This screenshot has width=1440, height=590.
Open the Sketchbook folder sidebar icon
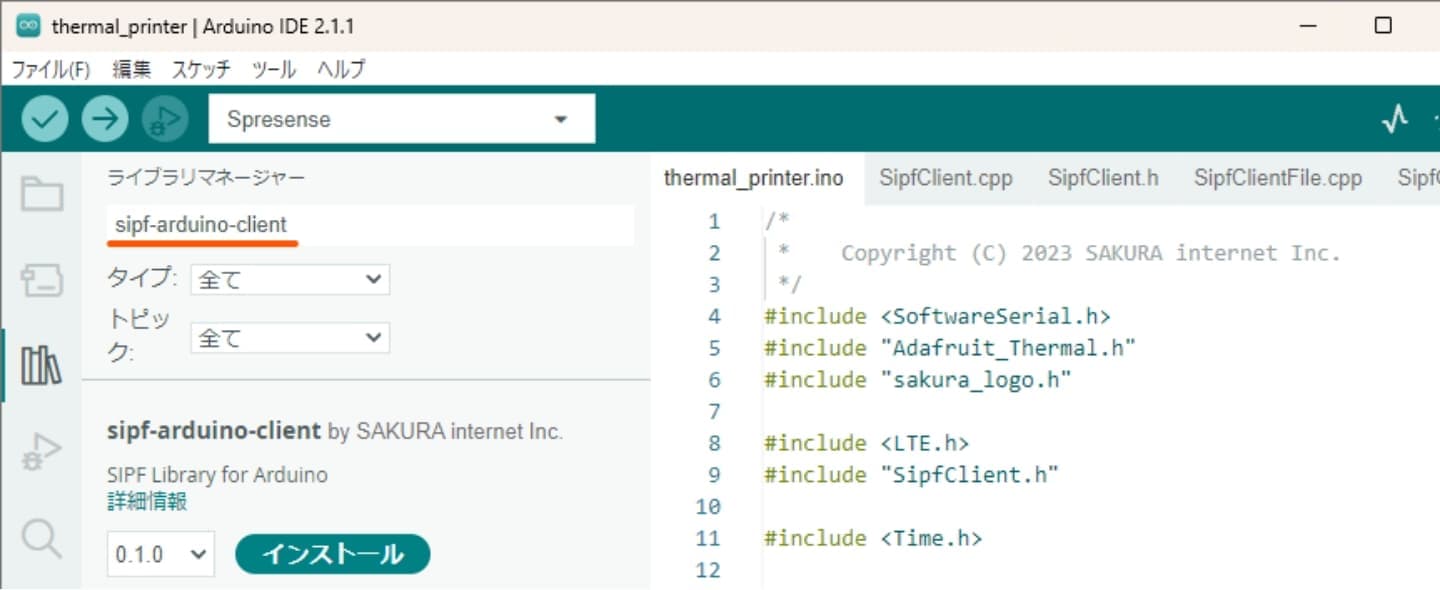click(42, 194)
